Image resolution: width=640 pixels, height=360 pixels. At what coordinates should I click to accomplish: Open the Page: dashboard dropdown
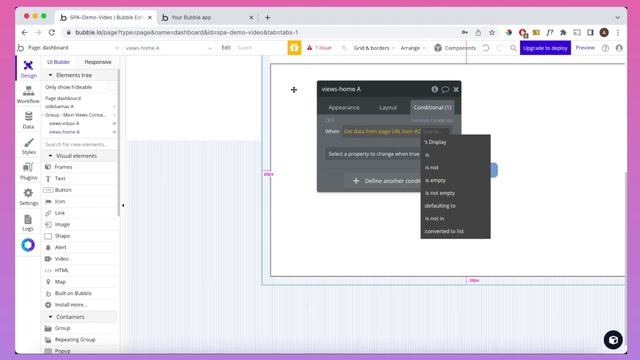[x=73, y=48]
